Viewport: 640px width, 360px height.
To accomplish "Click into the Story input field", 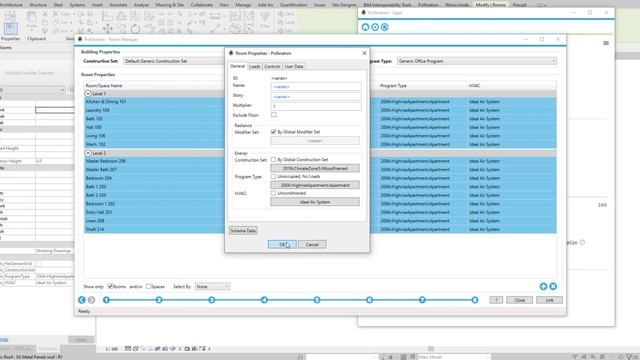I will [316, 96].
